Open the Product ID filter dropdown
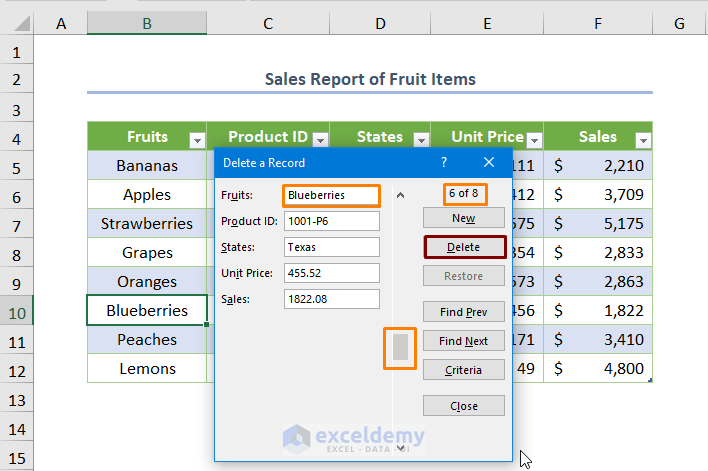 319,141
